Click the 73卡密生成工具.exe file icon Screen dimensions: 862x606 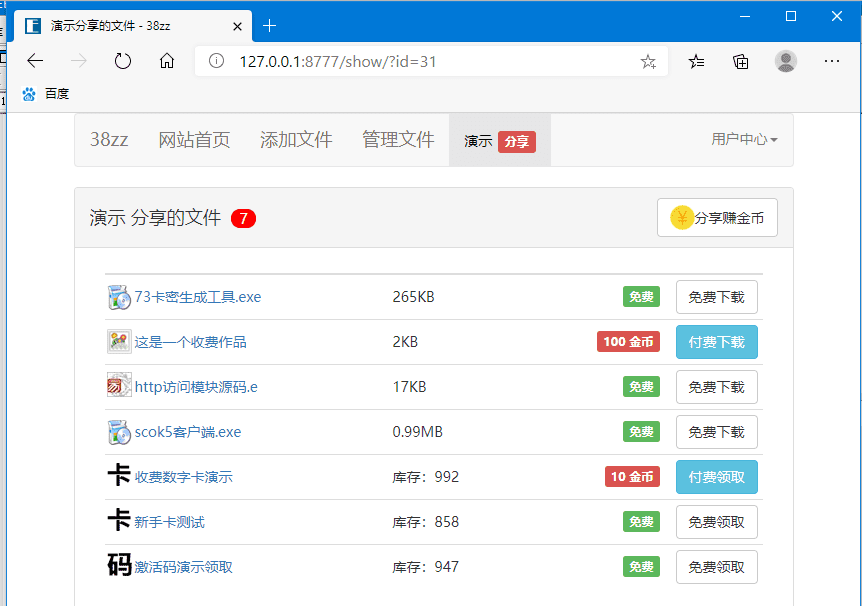pos(119,297)
